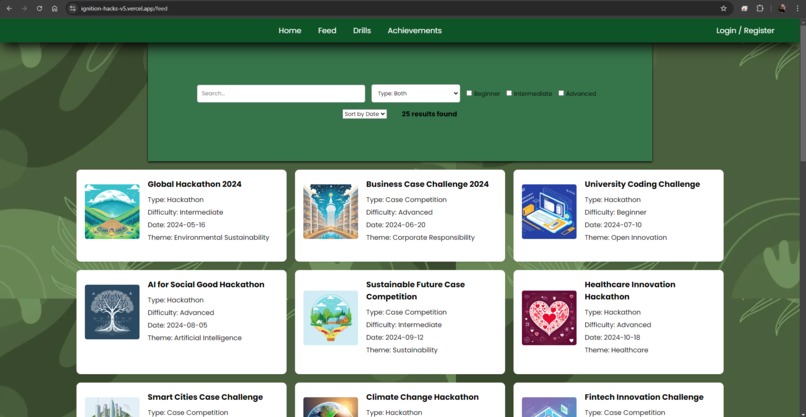Click the address bar URL
The image size is (806, 417).
[124, 9]
